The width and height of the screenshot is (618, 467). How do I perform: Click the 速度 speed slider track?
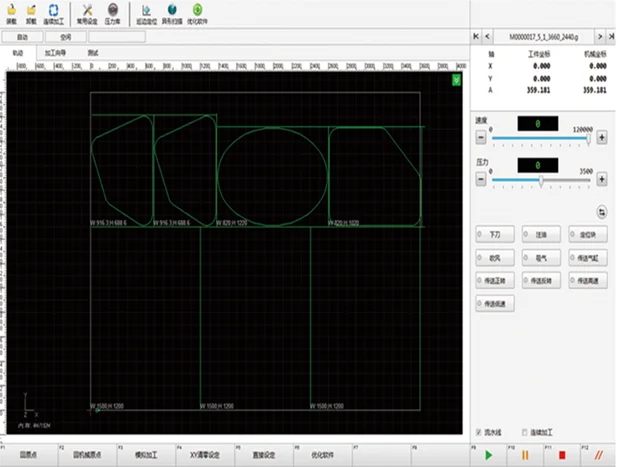[x=540, y=139]
